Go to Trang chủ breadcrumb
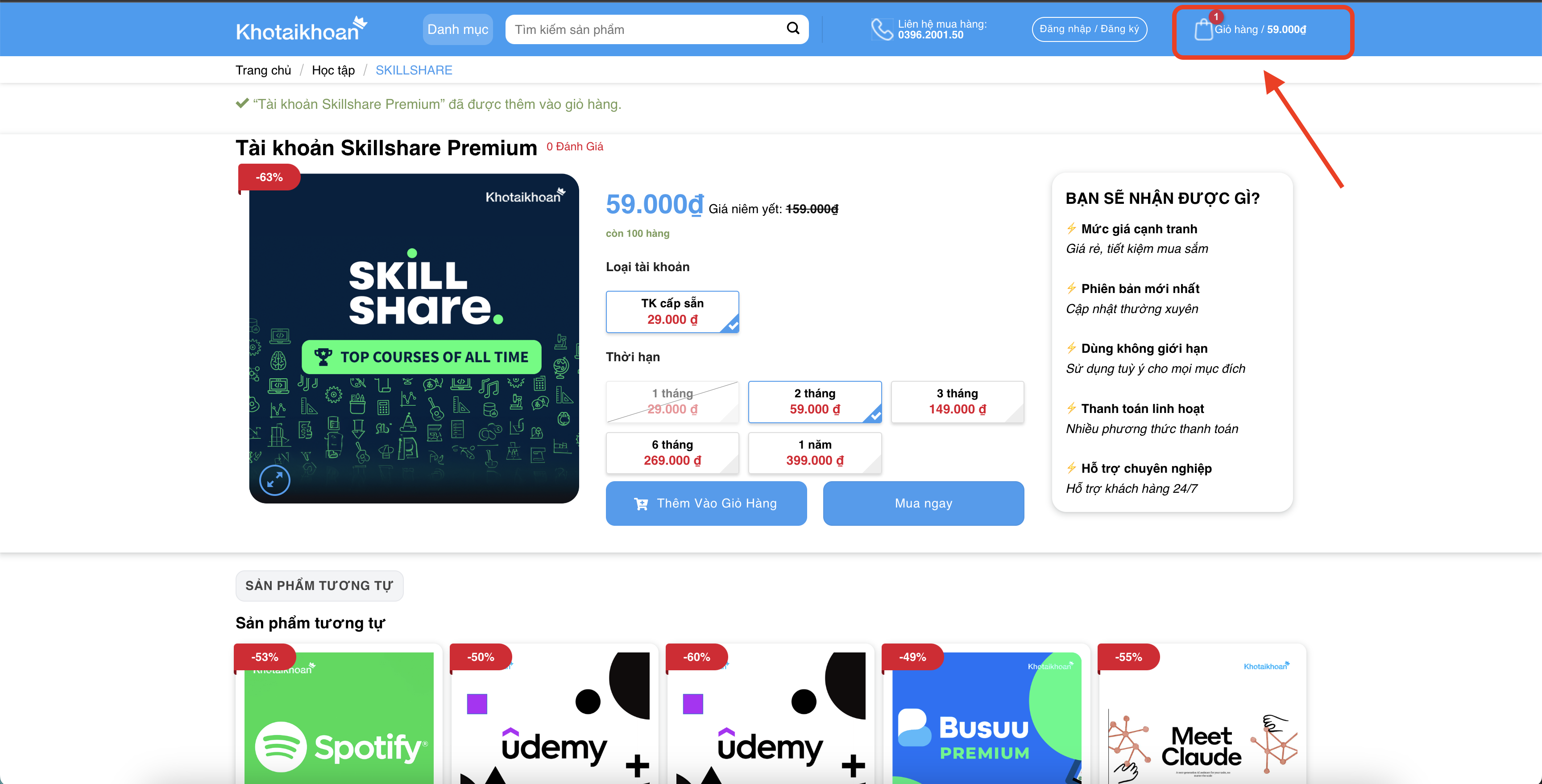 pyautogui.click(x=263, y=70)
